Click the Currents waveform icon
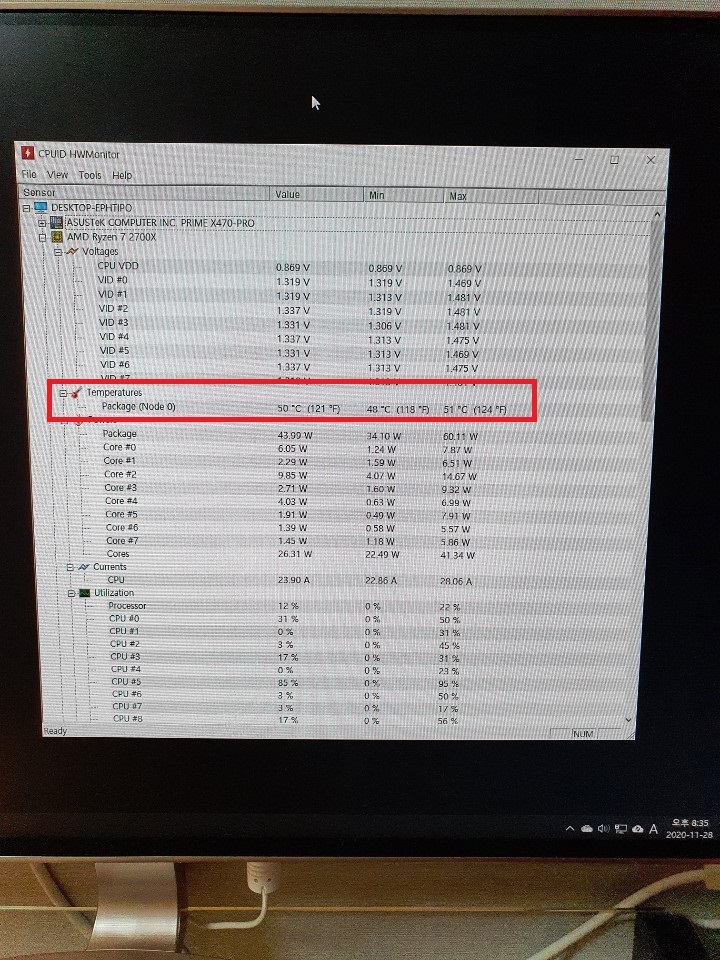720x960 pixels. pos(84,567)
